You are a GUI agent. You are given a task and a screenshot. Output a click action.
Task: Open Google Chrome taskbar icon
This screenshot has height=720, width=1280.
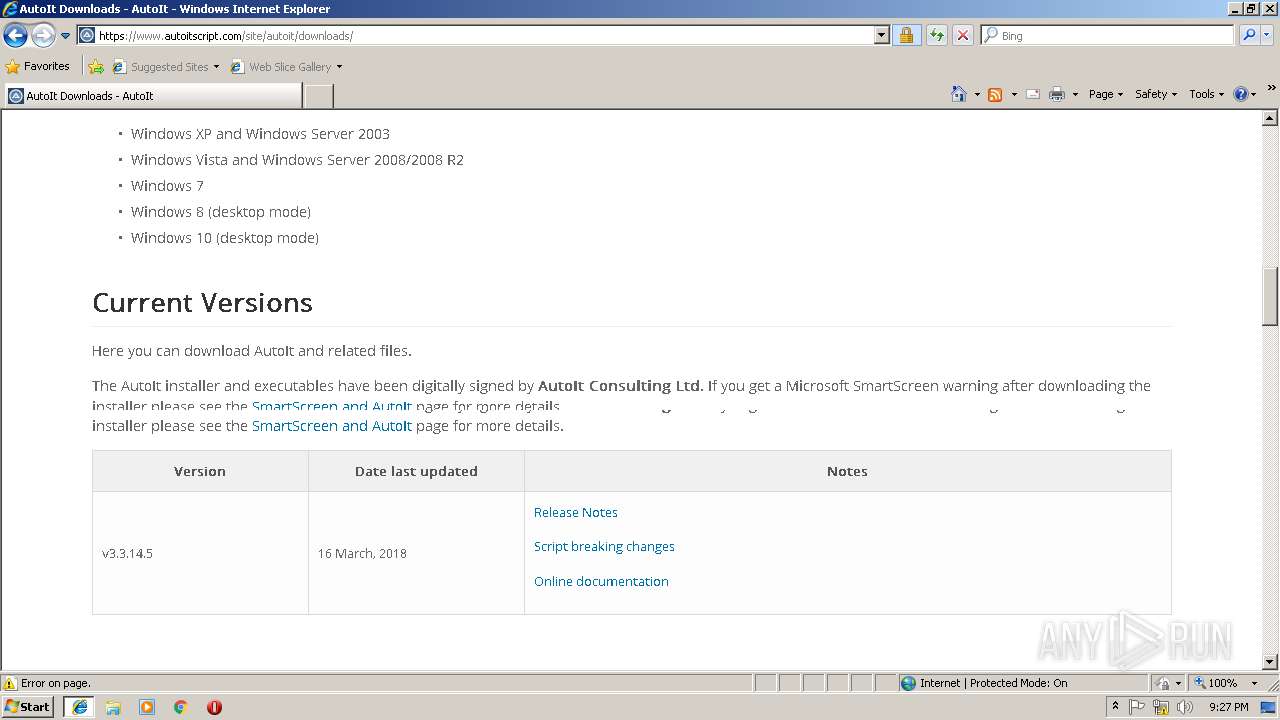click(x=181, y=707)
